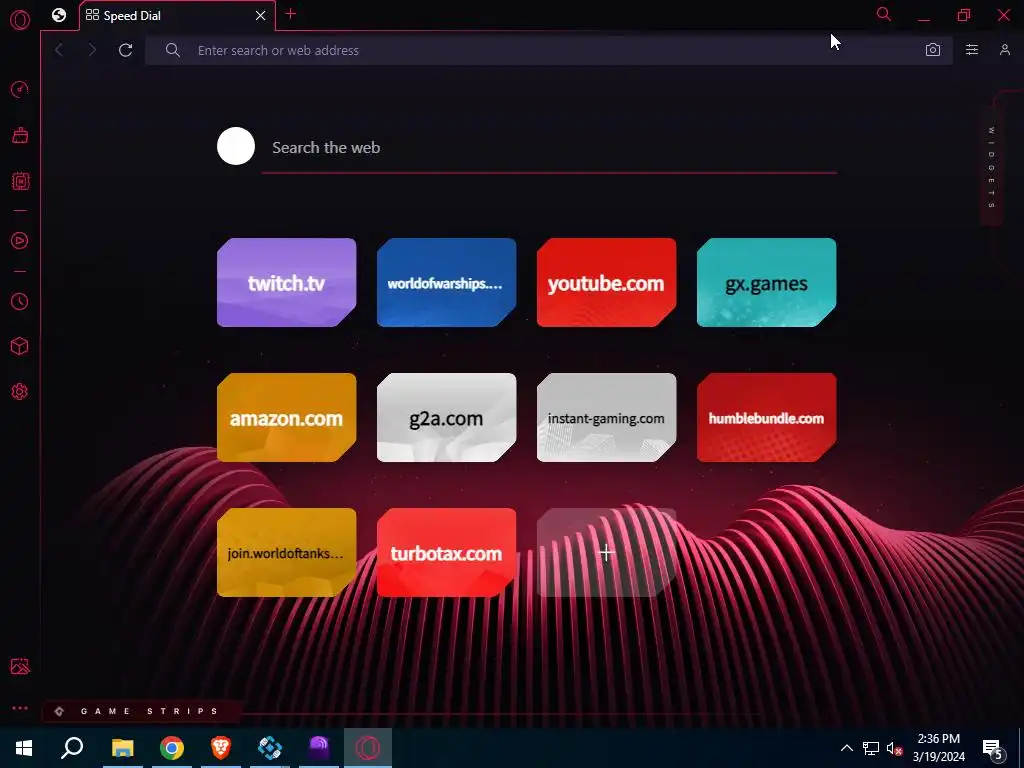
Task: Open the turbotax.com speed dial tile
Action: click(x=447, y=552)
